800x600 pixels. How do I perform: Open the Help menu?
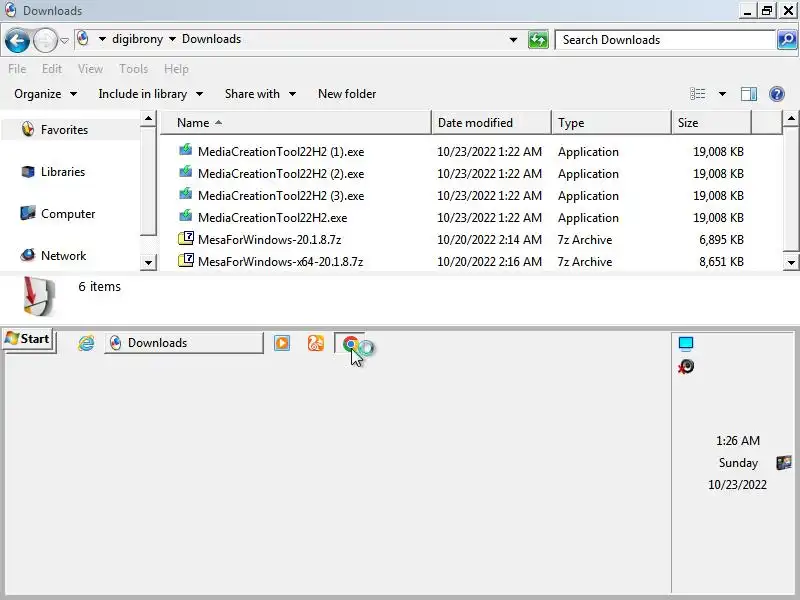[176, 69]
